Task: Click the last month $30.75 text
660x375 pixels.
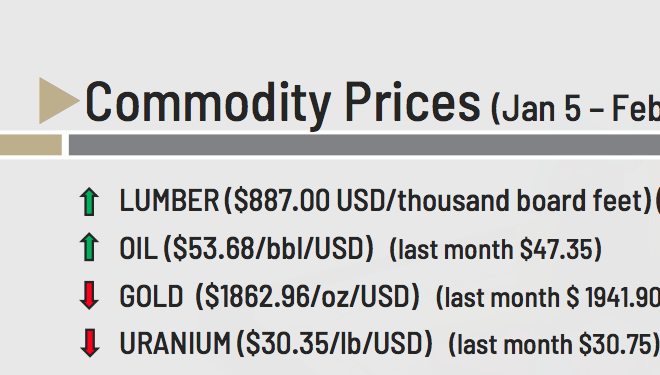Action: (554, 344)
